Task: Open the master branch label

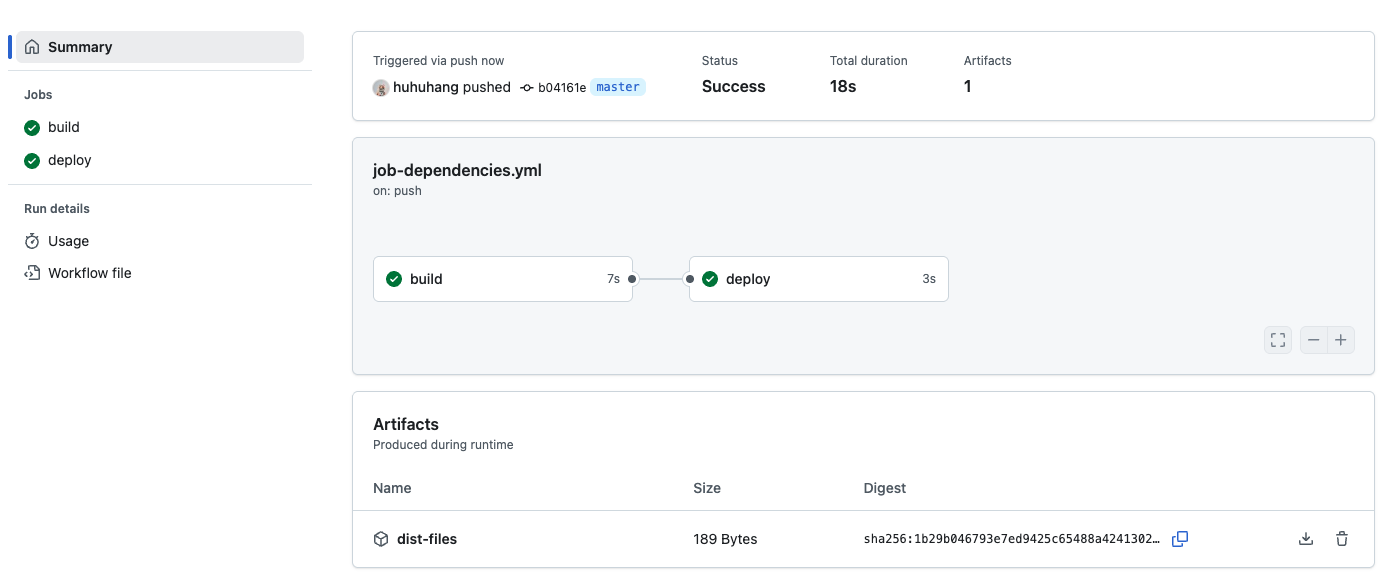Action: point(618,87)
